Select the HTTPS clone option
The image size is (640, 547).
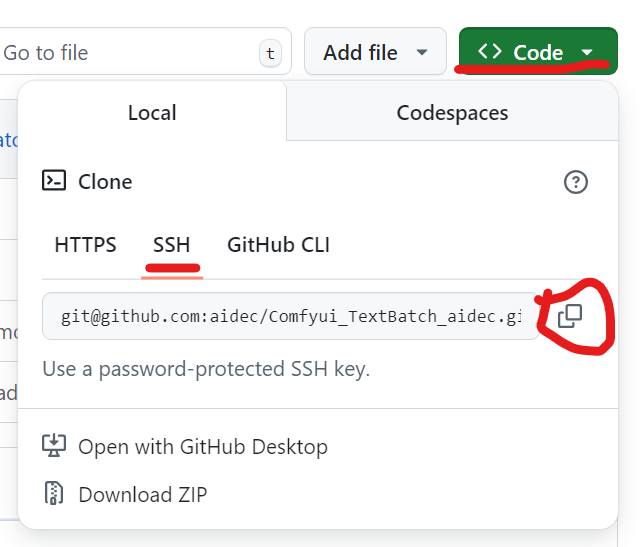85,245
